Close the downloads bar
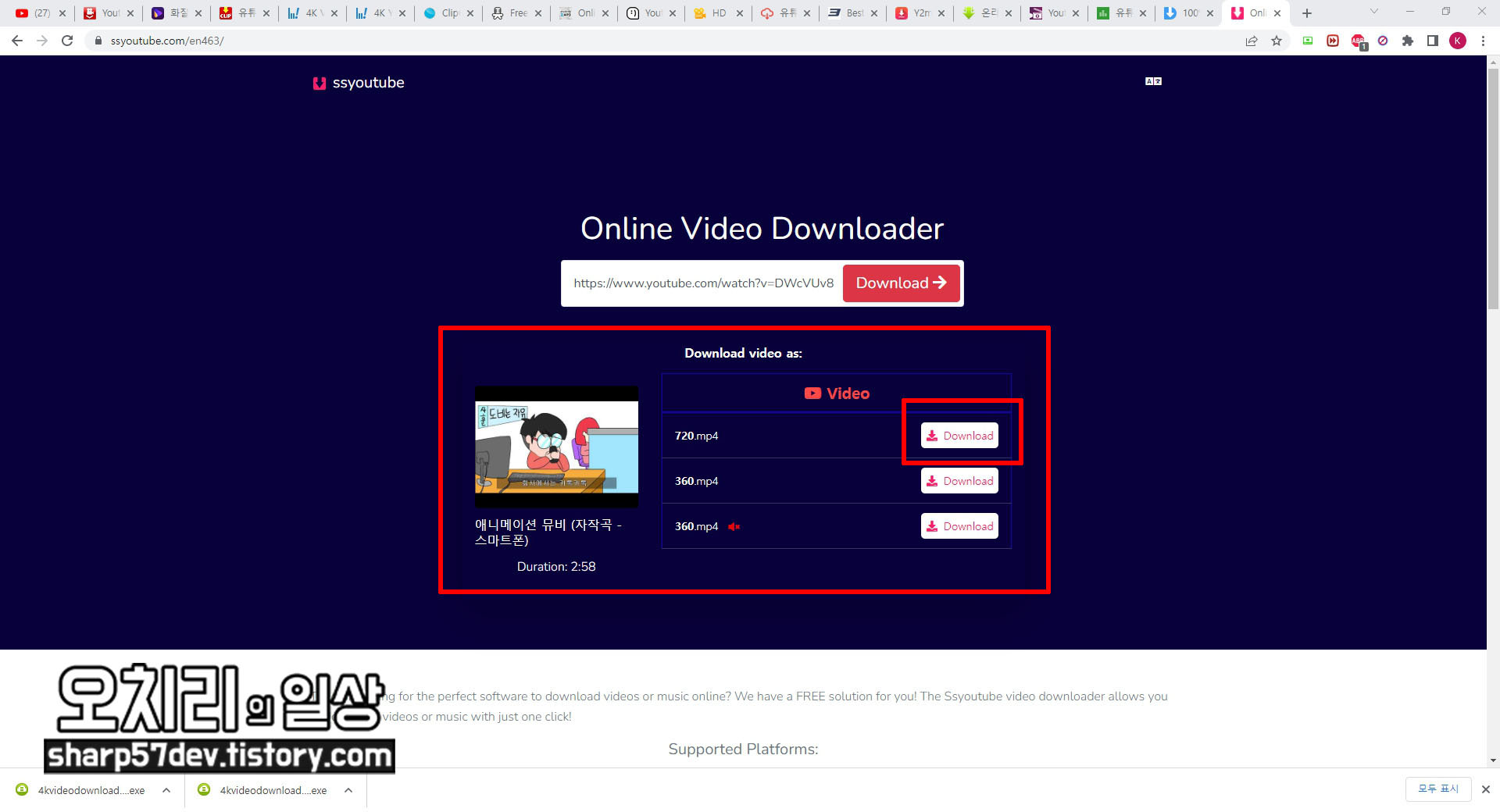The height and width of the screenshot is (812, 1500). pyautogui.click(x=1486, y=789)
